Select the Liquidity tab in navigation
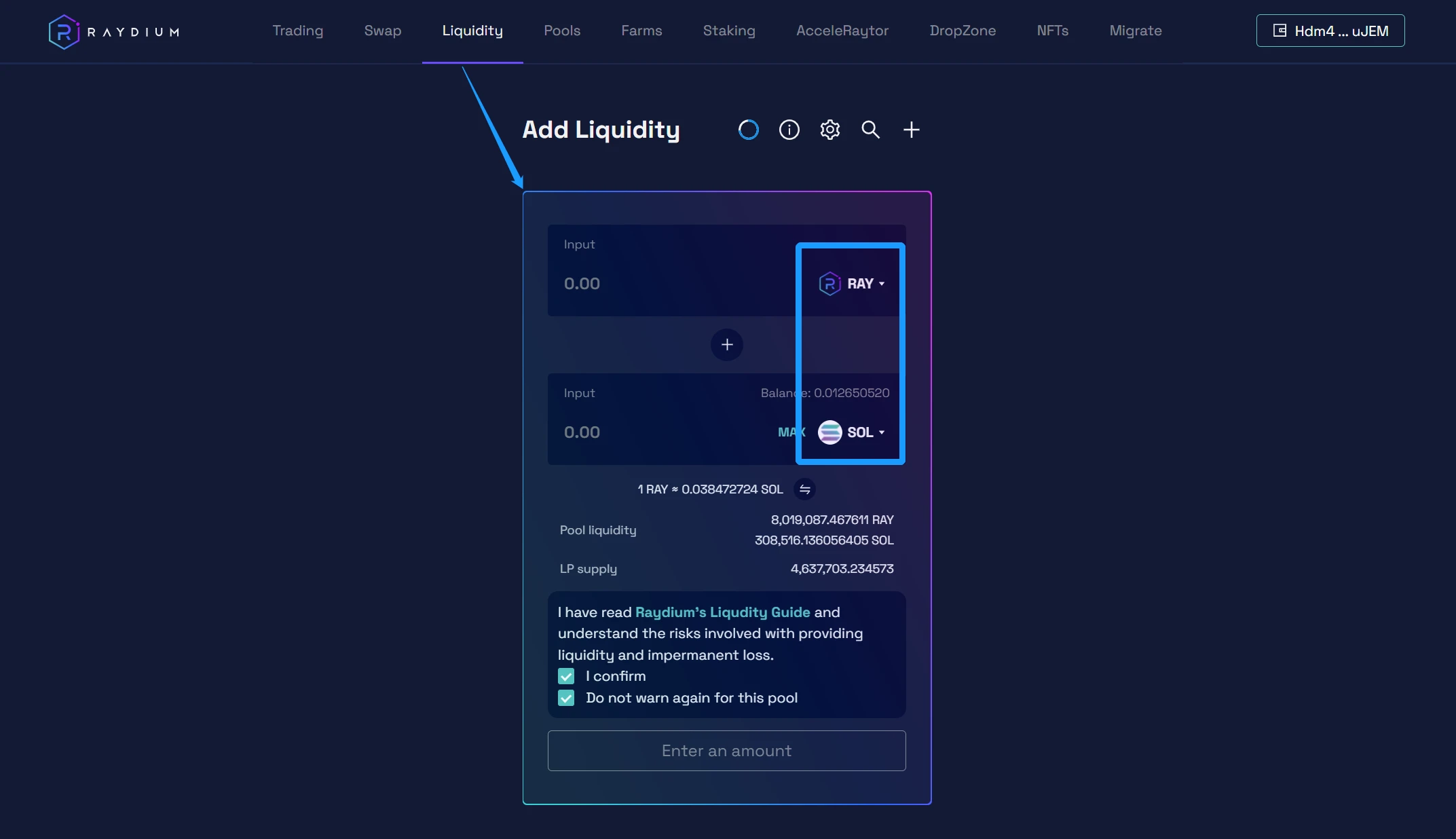The width and height of the screenshot is (1456, 839). coord(473,30)
